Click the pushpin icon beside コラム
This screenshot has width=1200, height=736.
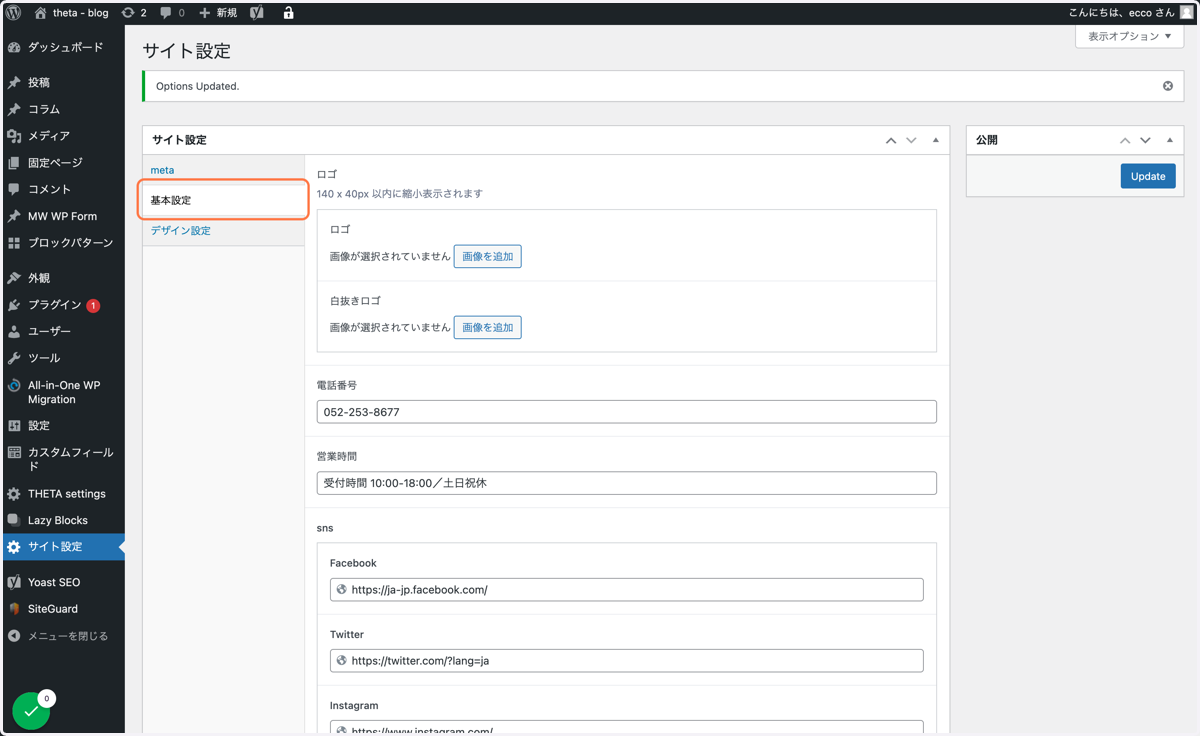click(x=14, y=109)
